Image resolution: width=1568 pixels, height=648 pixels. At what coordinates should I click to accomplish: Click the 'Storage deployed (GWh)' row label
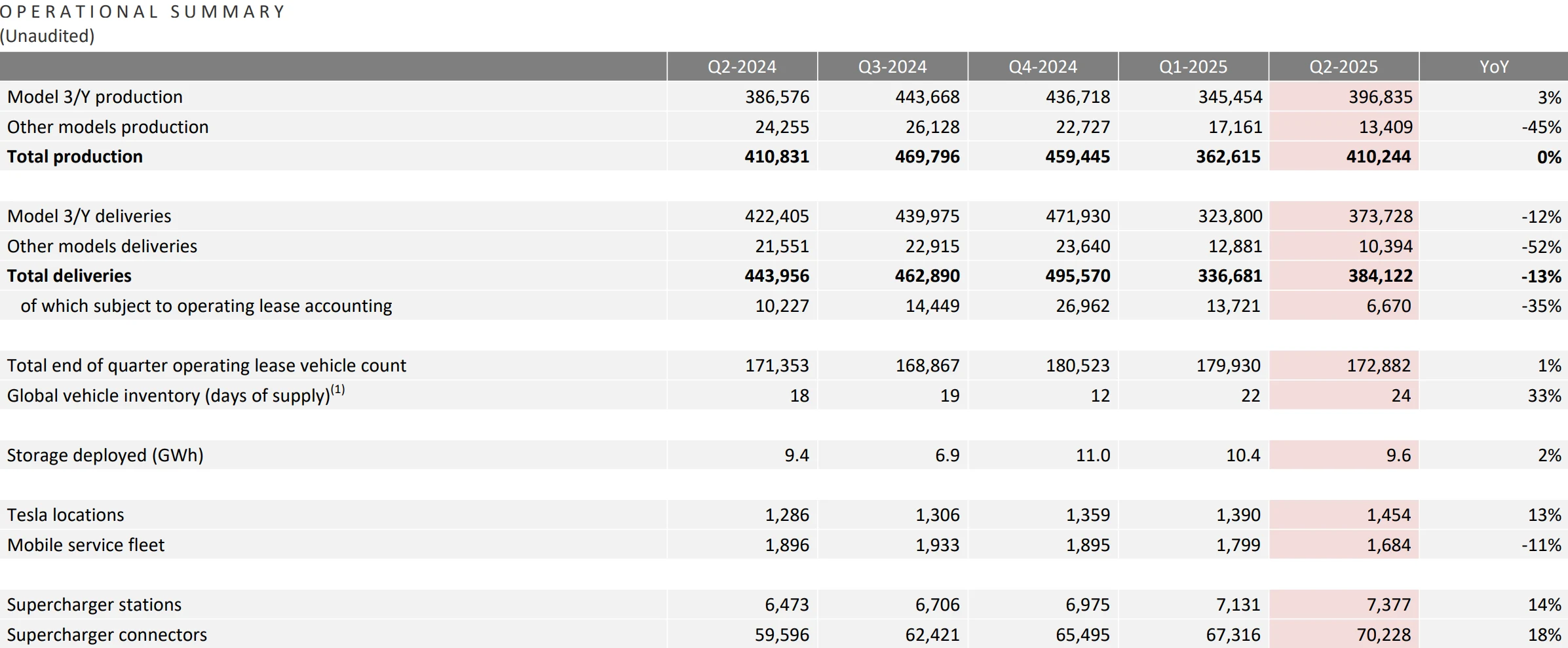coord(105,455)
